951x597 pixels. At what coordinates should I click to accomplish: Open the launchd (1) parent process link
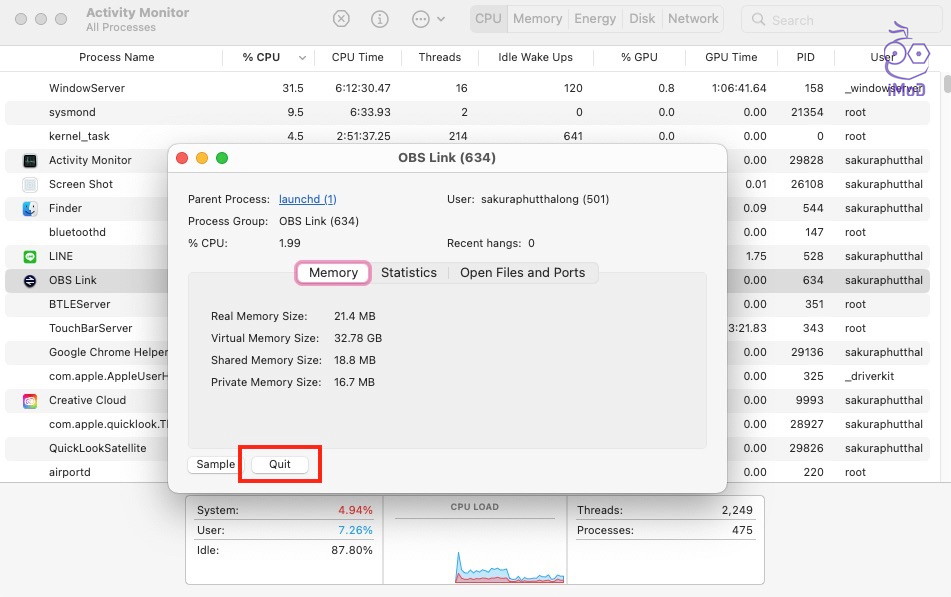coord(307,199)
